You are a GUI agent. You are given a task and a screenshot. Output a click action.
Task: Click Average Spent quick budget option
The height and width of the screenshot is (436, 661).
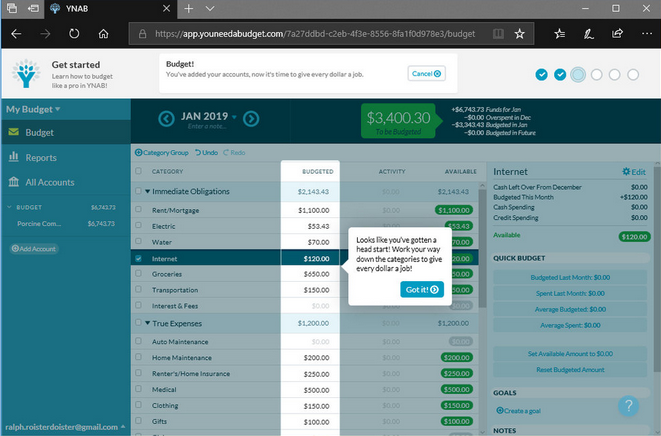(x=570, y=325)
